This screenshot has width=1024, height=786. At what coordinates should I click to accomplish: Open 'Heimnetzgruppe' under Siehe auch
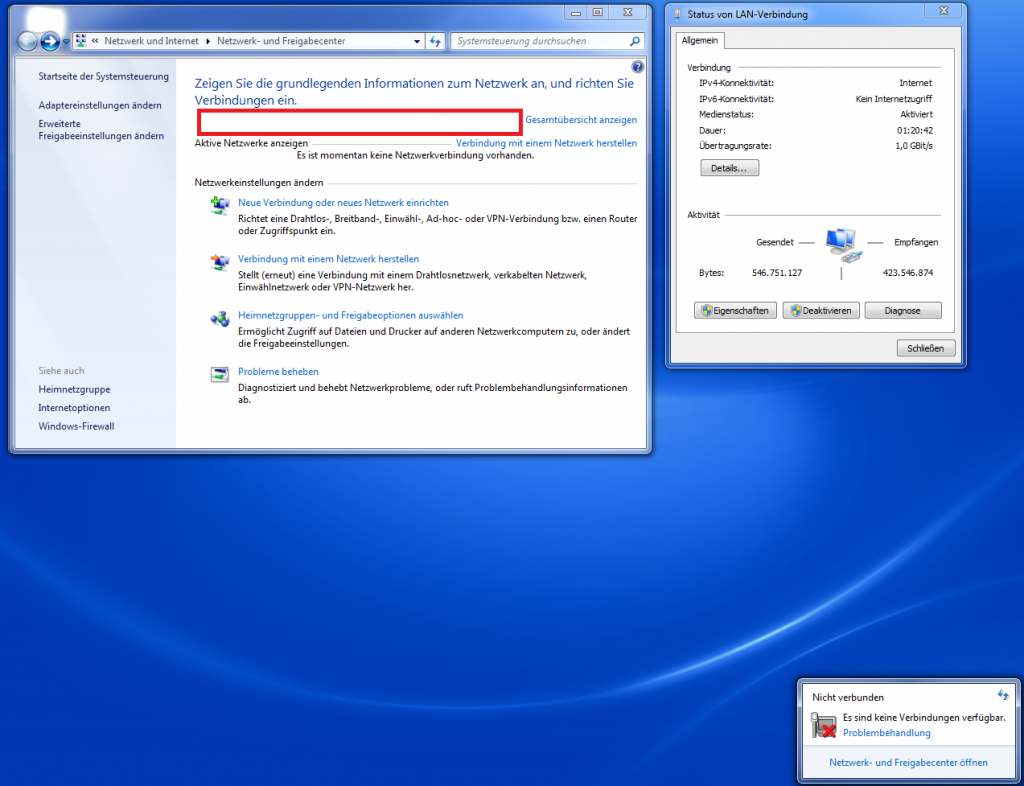point(74,389)
